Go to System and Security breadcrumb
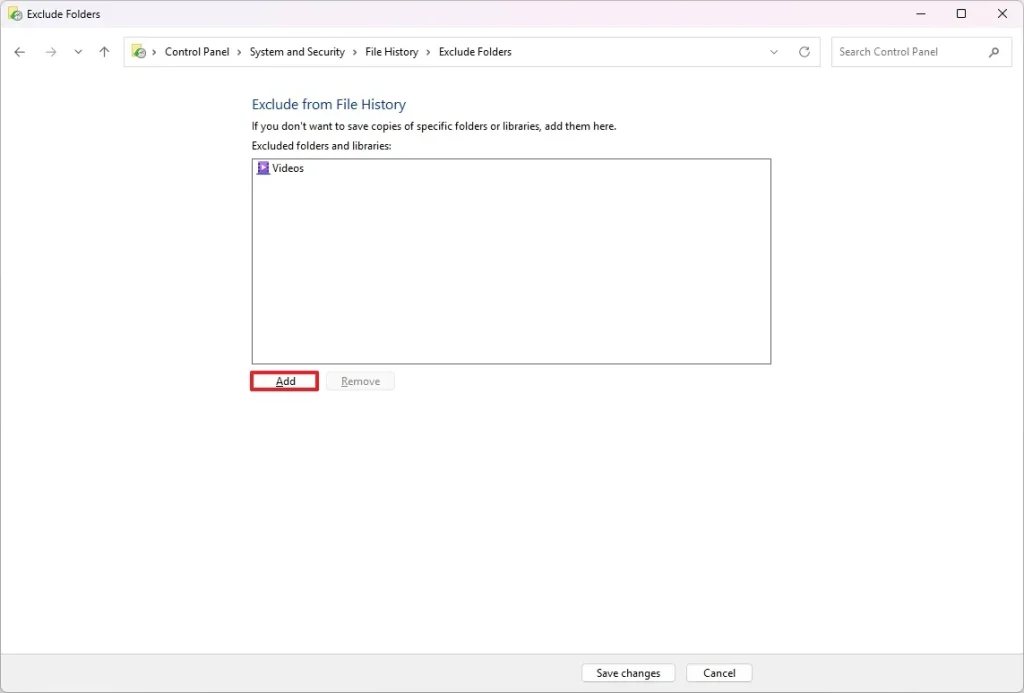The image size is (1024, 693). (297, 52)
